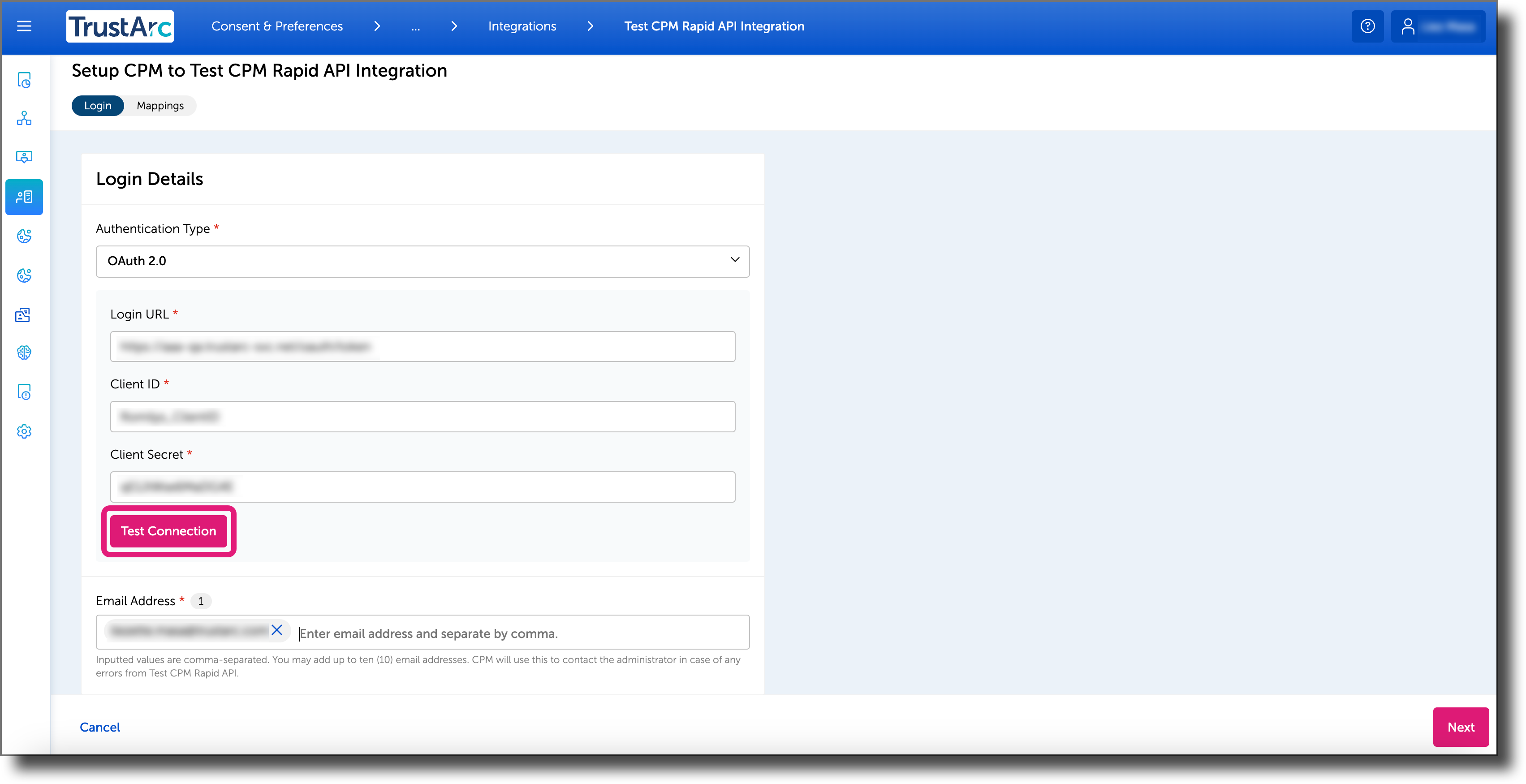Image resolution: width=1526 pixels, height=784 pixels.
Task: Click the Email Address input field
Action: 522,633
